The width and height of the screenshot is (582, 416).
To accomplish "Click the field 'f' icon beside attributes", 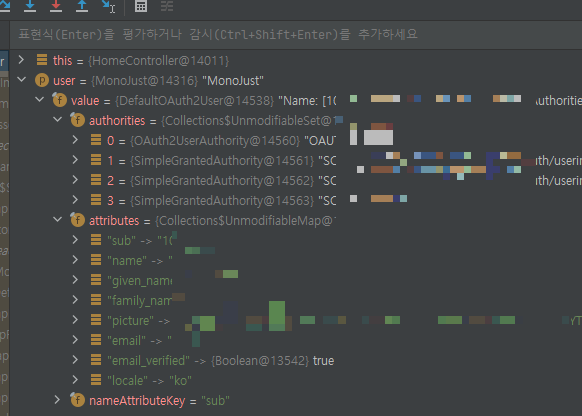I will [x=77, y=220].
